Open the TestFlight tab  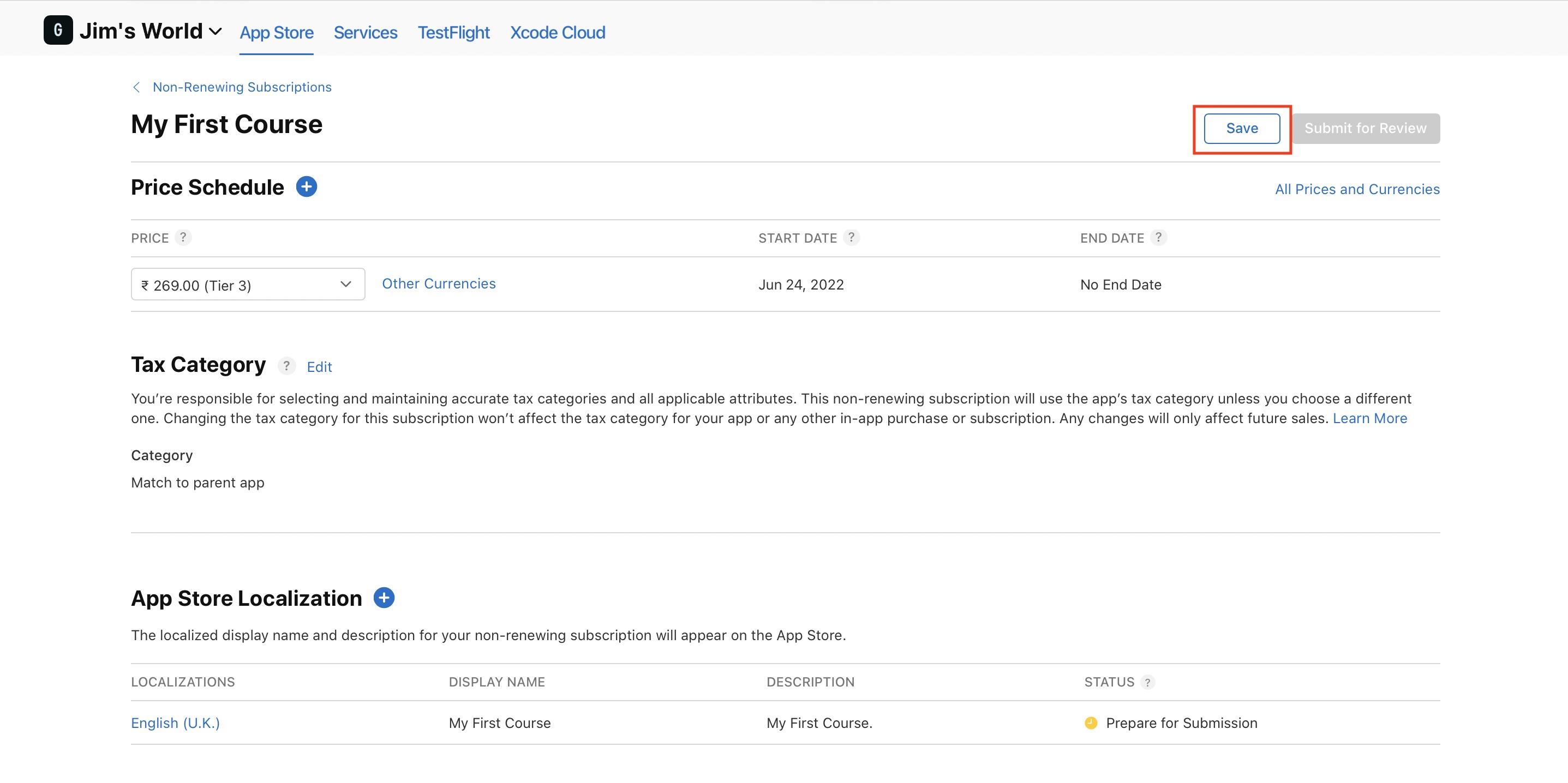click(x=453, y=32)
